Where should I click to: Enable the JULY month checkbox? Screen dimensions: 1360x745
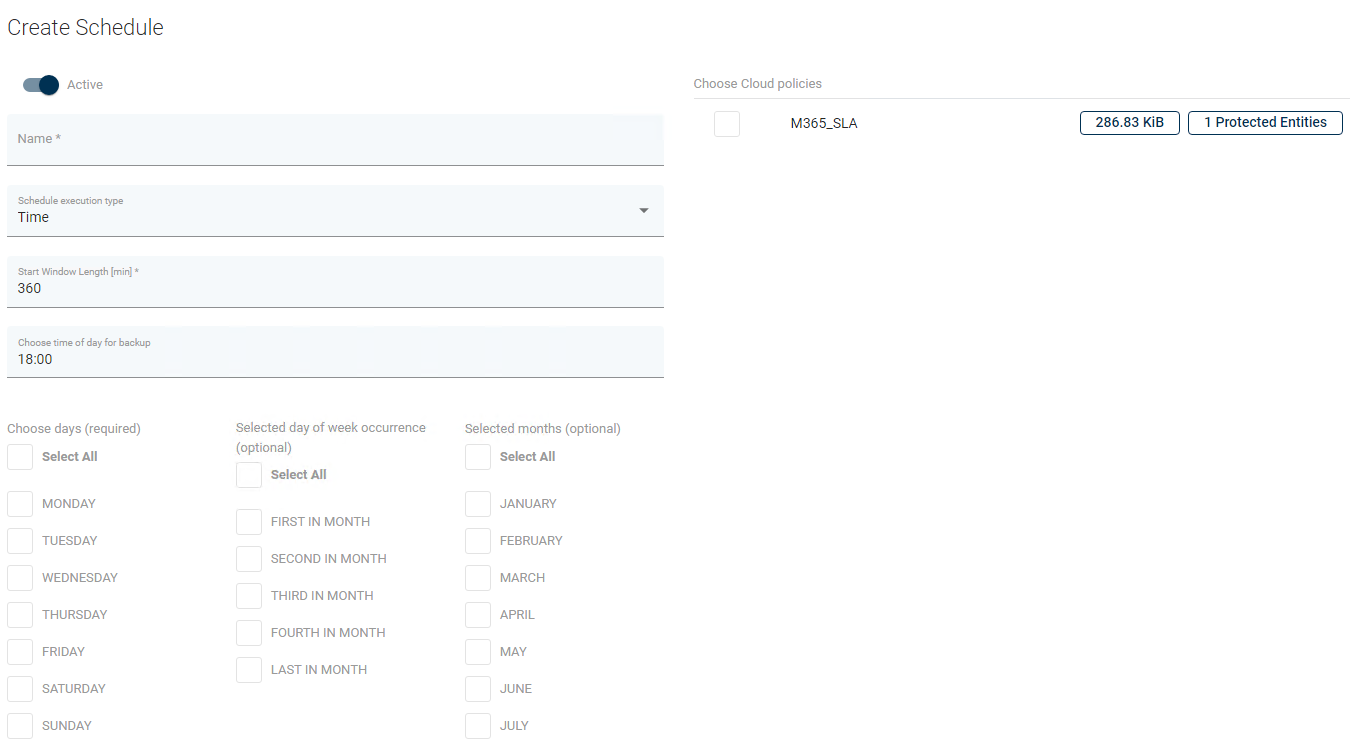[478, 726]
